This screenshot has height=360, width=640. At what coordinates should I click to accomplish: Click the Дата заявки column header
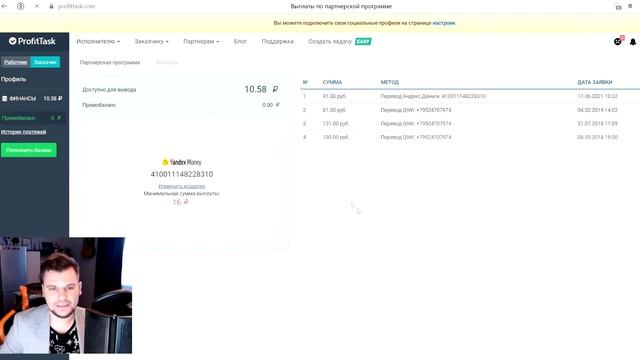point(595,82)
